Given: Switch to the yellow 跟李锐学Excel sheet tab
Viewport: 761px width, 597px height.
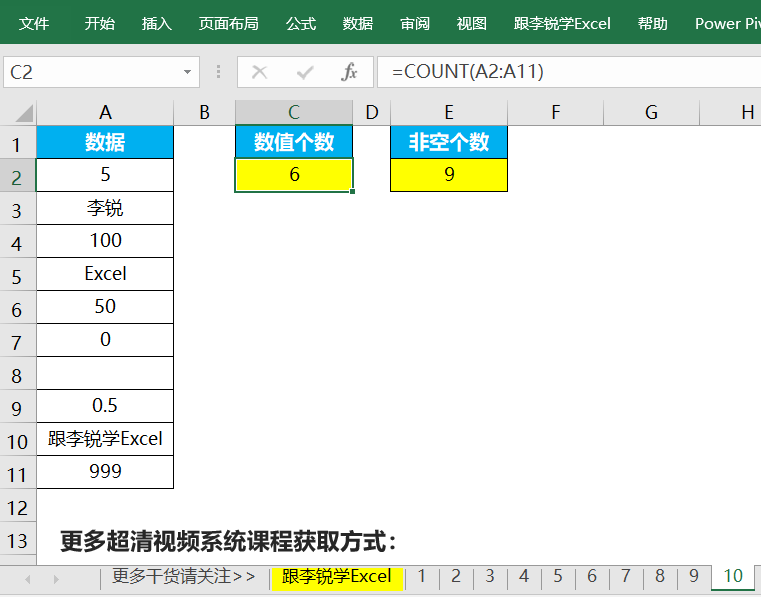Looking at the screenshot, I should tap(337, 577).
